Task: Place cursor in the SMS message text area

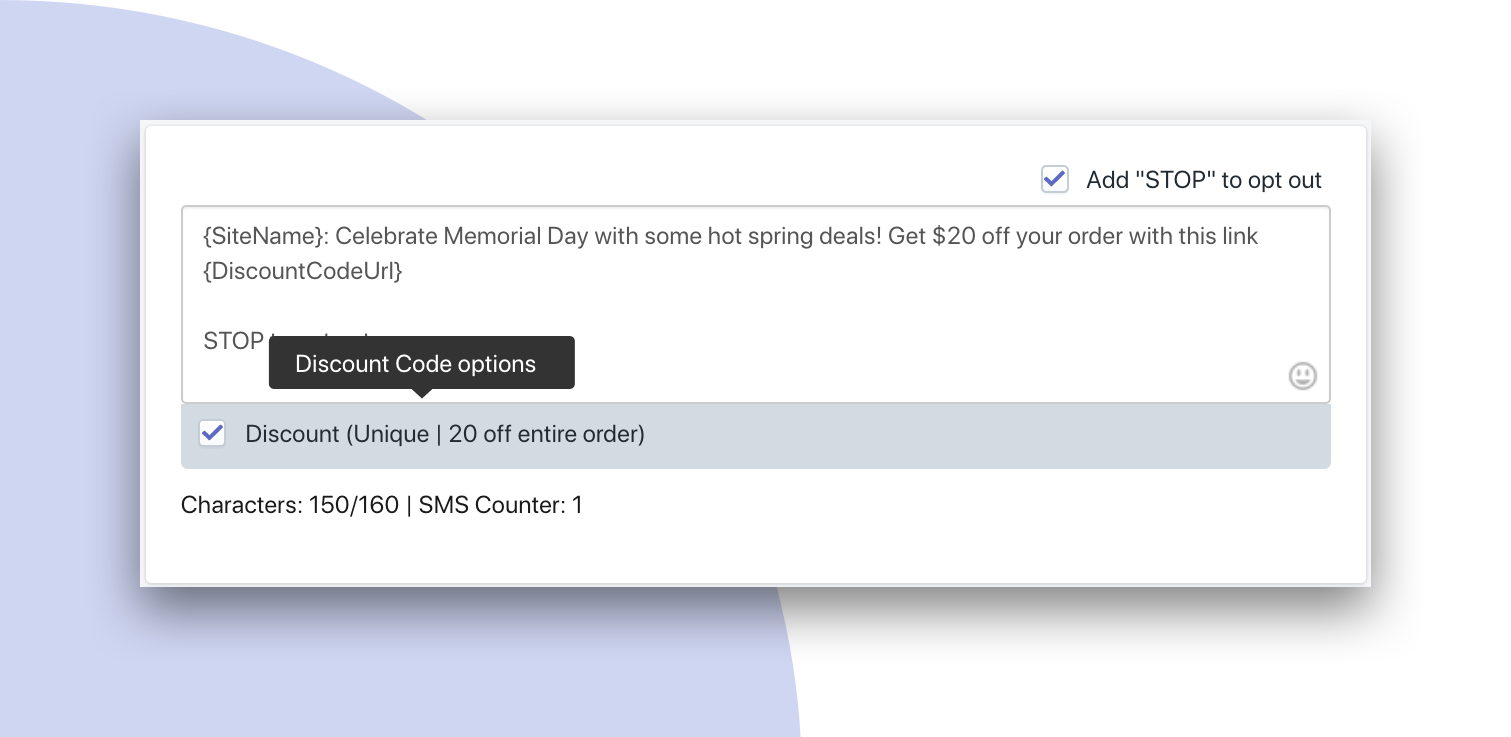Action: tap(755, 304)
